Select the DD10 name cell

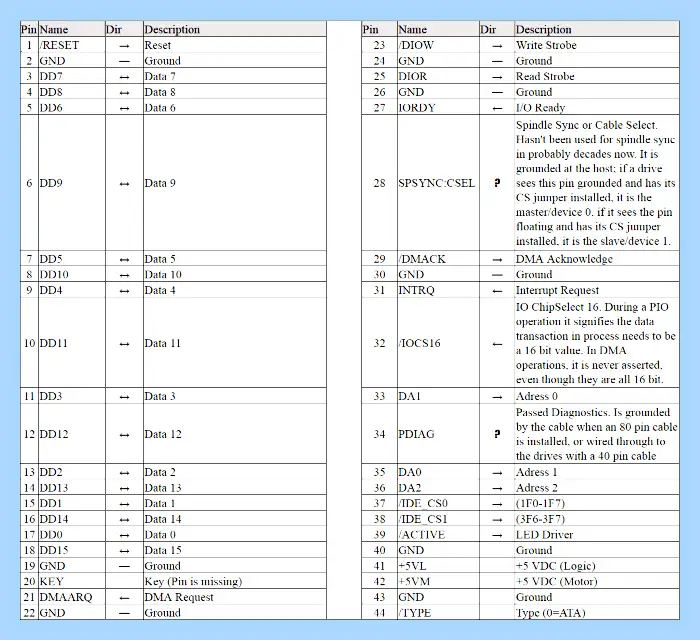tap(72, 274)
